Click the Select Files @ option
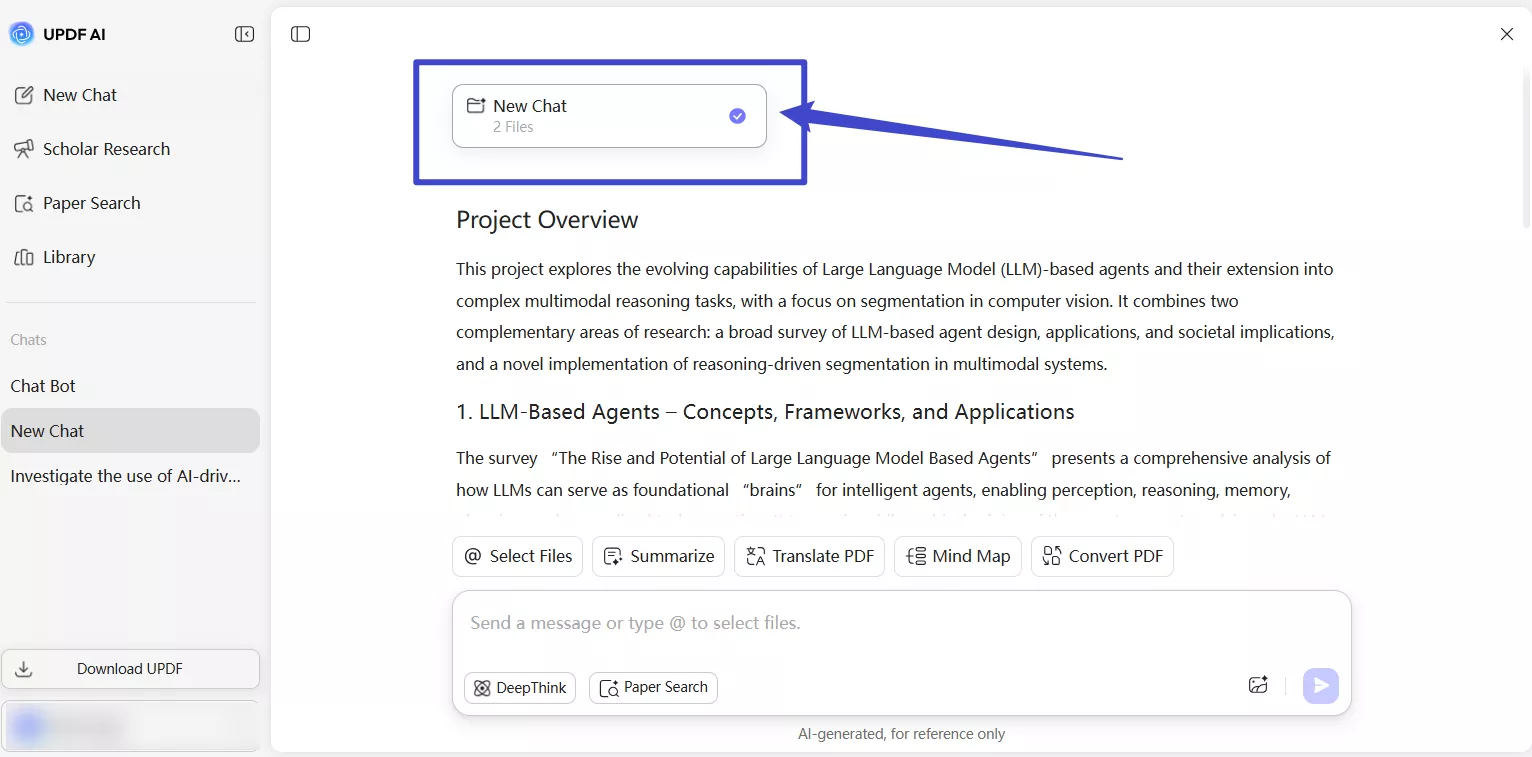The height and width of the screenshot is (757, 1532). [517, 556]
